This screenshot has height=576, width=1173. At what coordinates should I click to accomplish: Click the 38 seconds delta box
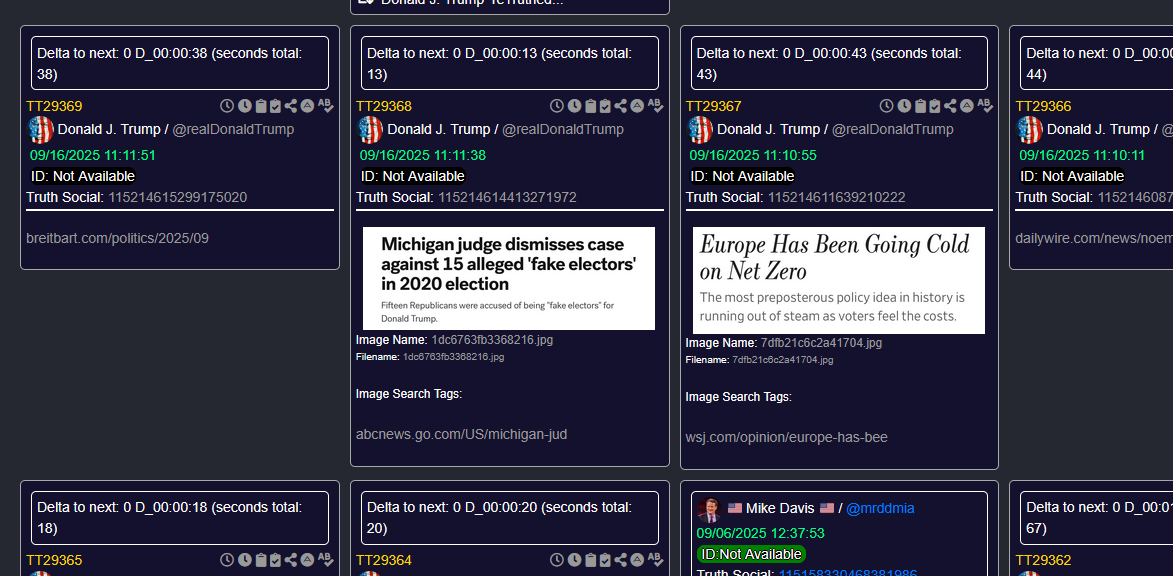point(180,63)
